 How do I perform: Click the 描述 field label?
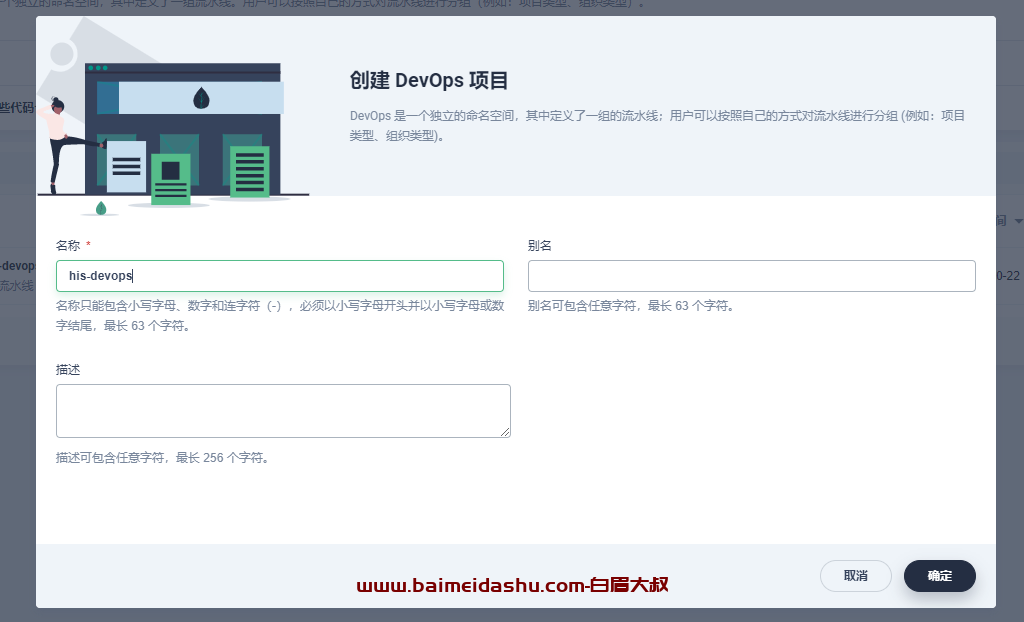point(68,370)
